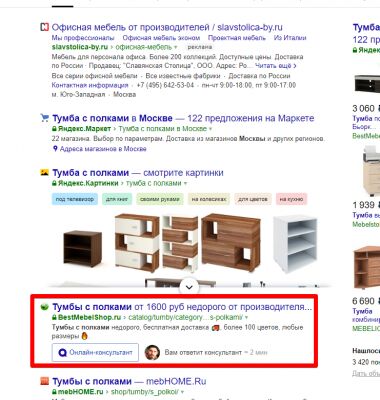Open dark brown small shelf cabinet image
The width and height of the screenshot is (380, 400).
[83, 249]
